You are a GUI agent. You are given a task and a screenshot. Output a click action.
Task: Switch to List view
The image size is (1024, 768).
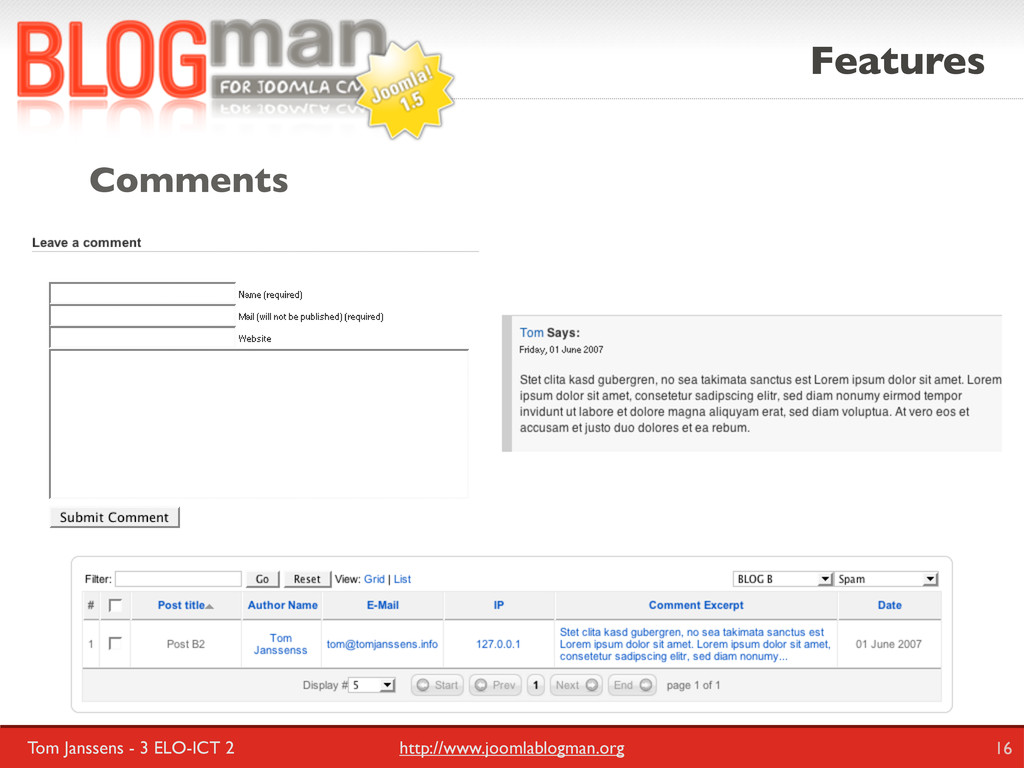pyautogui.click(x=402, y=579)
